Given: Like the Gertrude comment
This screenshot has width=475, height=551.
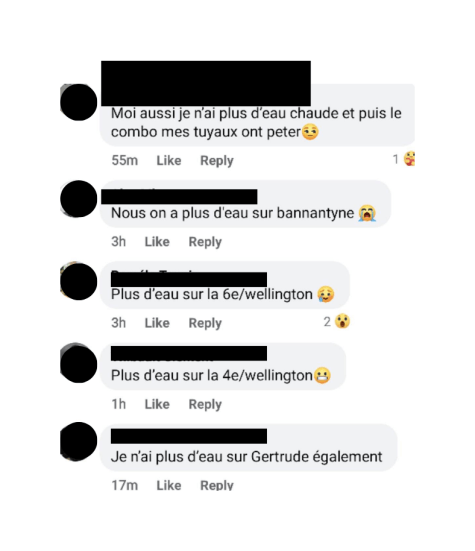Looking at the screenshot, I should pos(169,485).
